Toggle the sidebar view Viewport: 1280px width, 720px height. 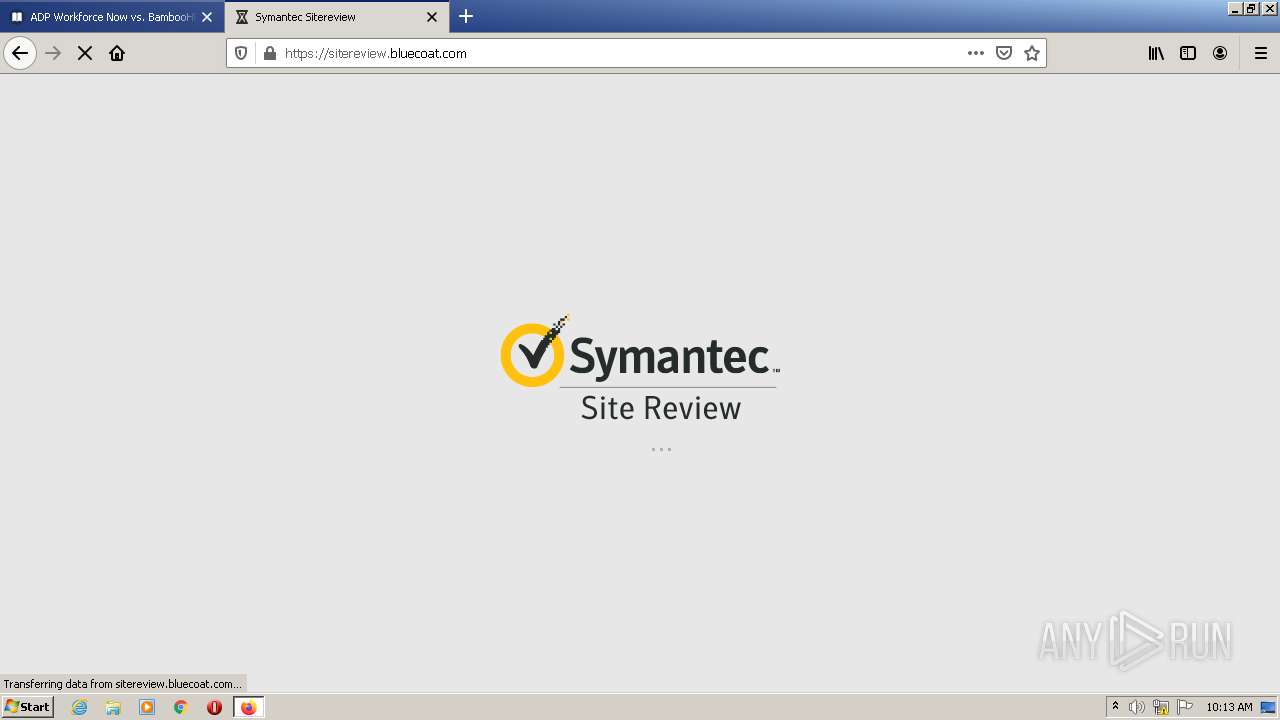point(1188,53)
